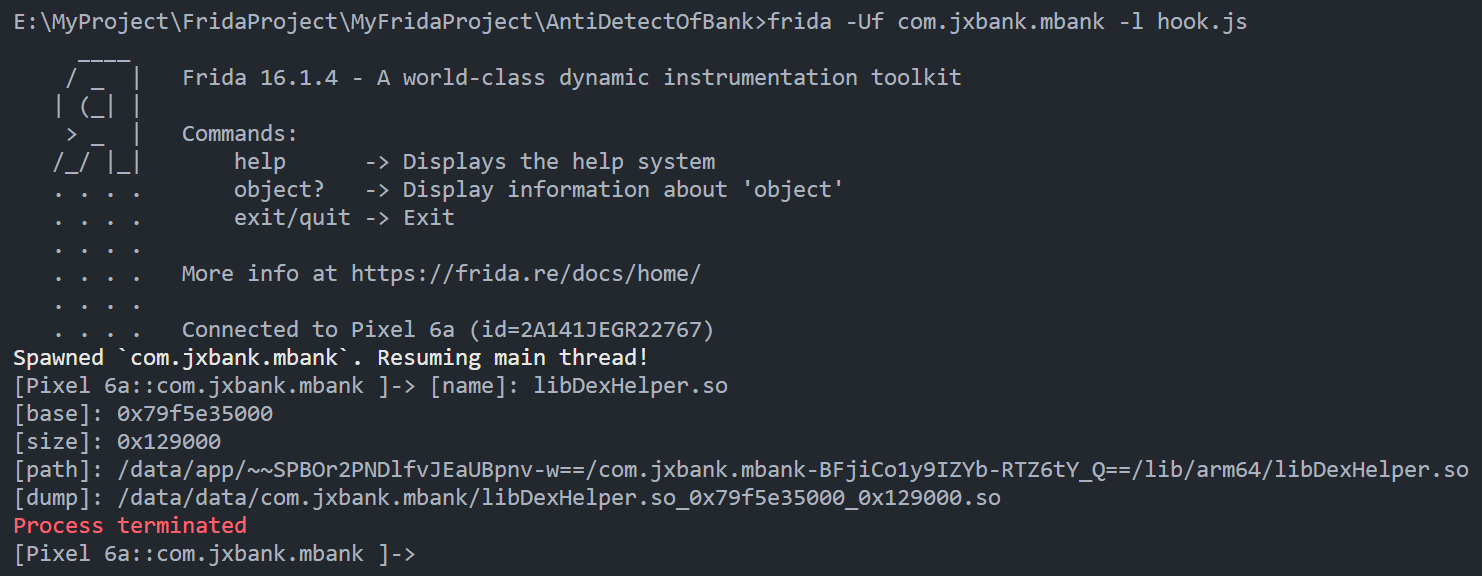Viewport: 1482px width, 576px height.
Task: Click the [path] label of the library path
Action: (46, 470)
